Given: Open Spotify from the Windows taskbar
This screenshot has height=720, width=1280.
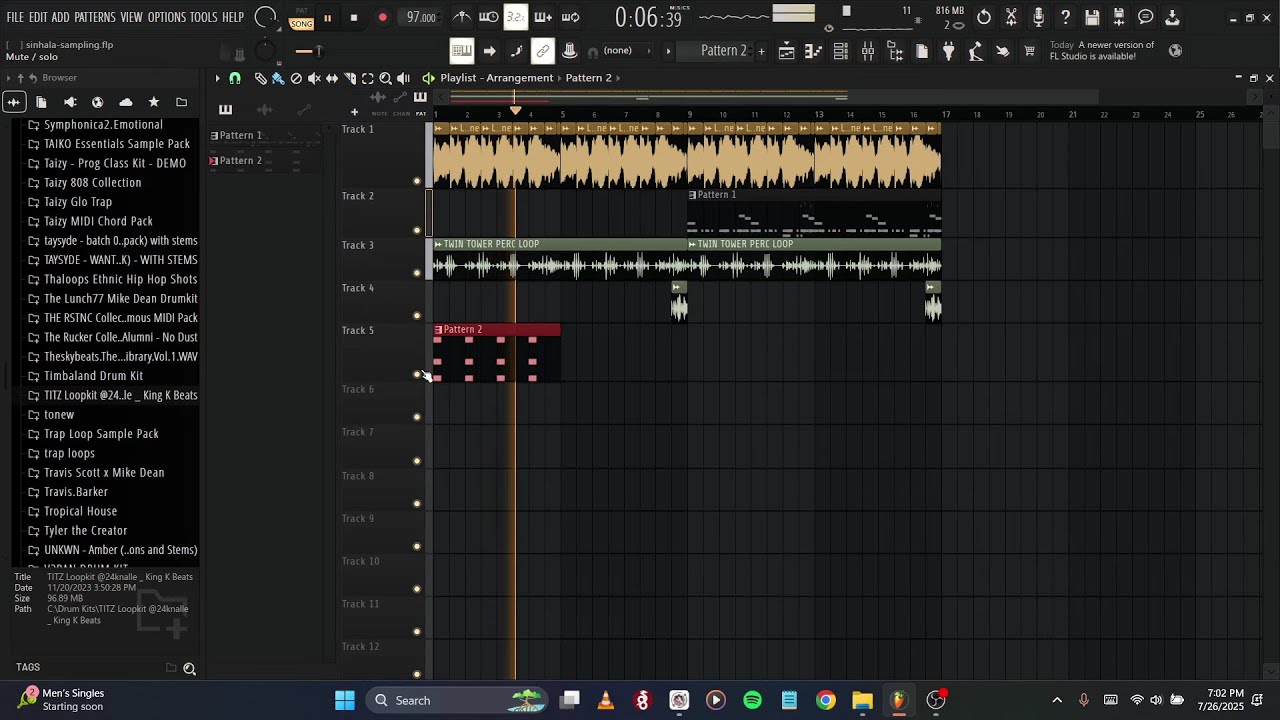Looking at the screenshot, I should [752, 700].
